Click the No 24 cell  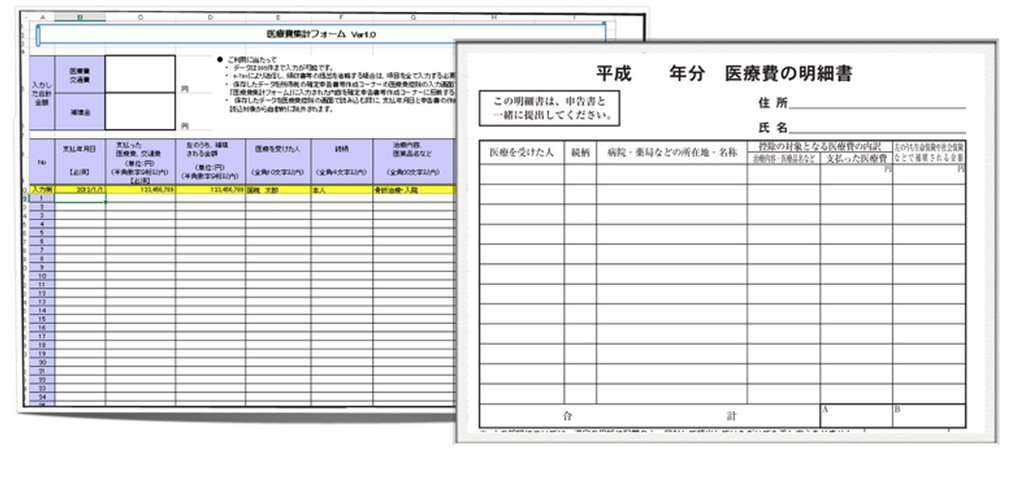coord(42,397)
